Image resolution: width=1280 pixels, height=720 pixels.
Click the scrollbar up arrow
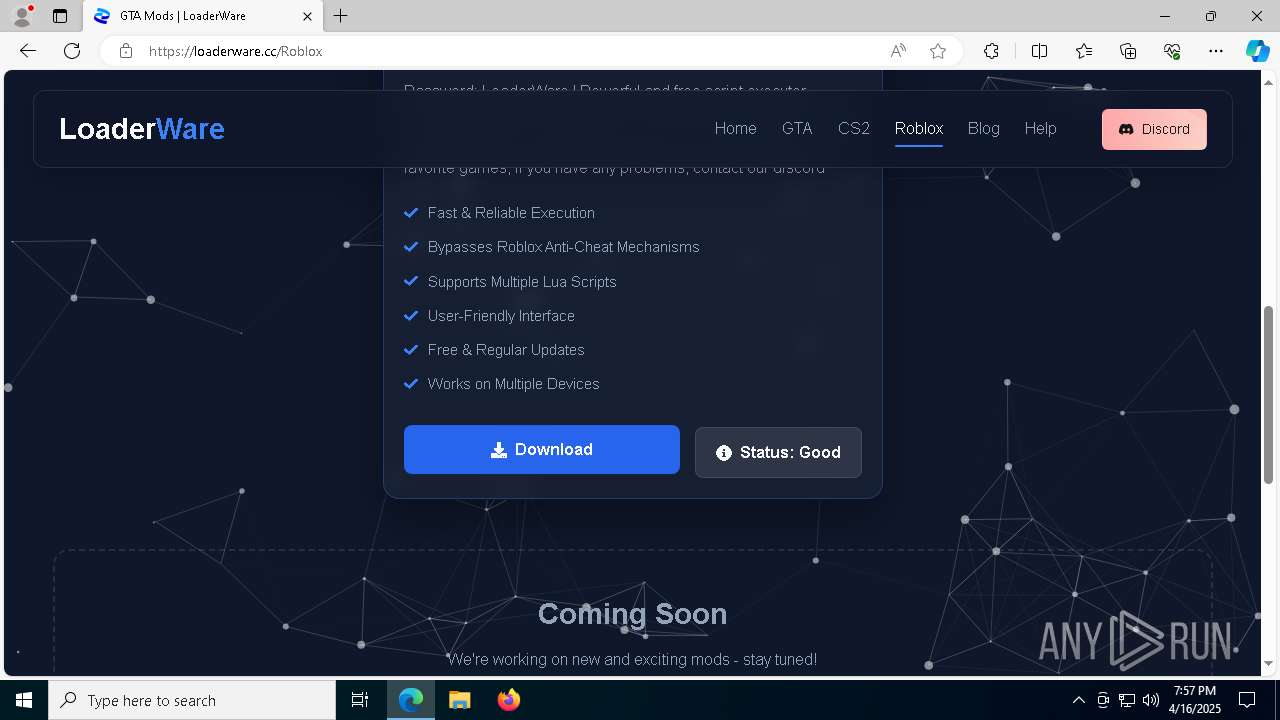click(x=1269, y=81)
